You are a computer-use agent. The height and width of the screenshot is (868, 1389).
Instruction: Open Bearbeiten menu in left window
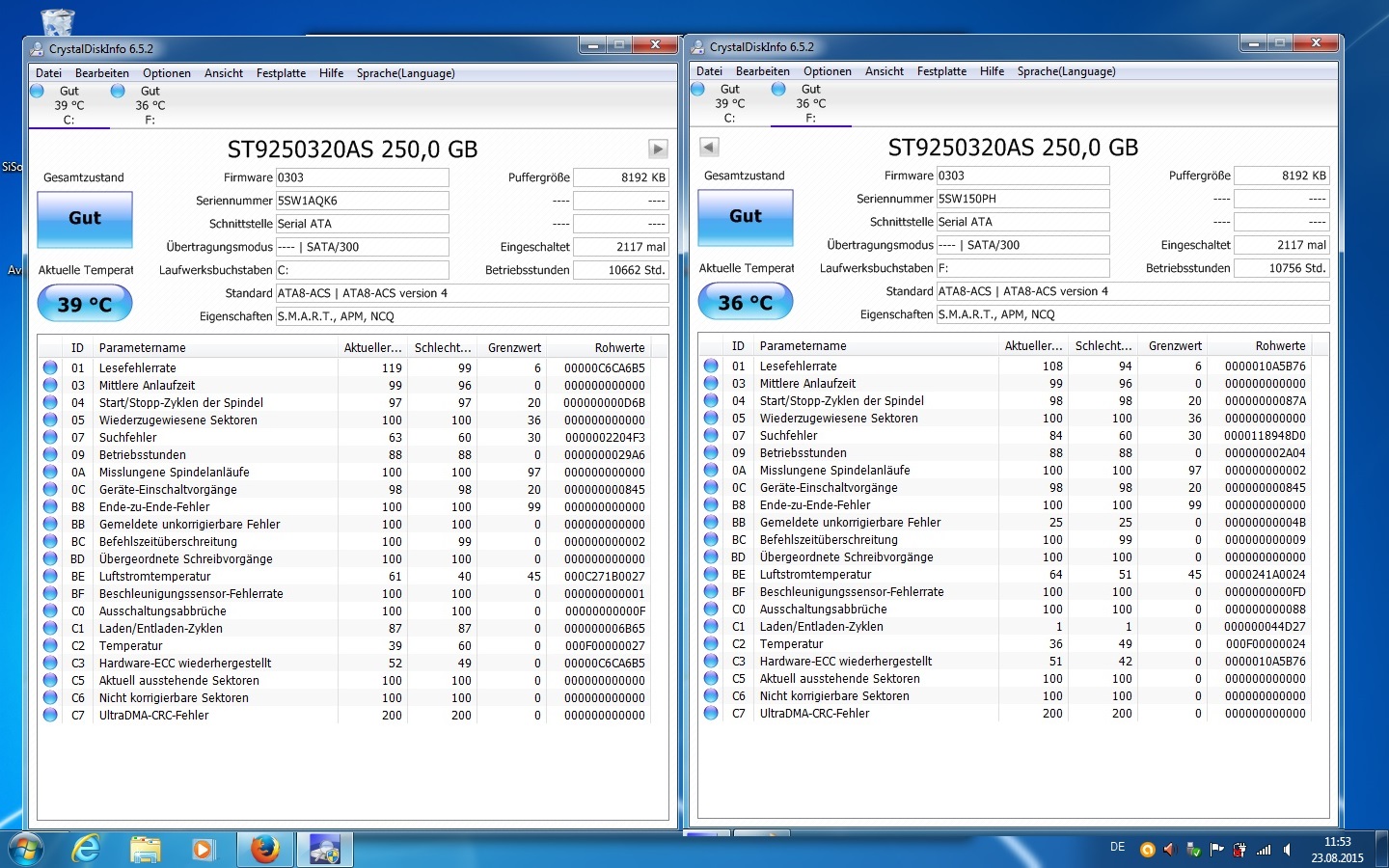[x=102, y=73]
